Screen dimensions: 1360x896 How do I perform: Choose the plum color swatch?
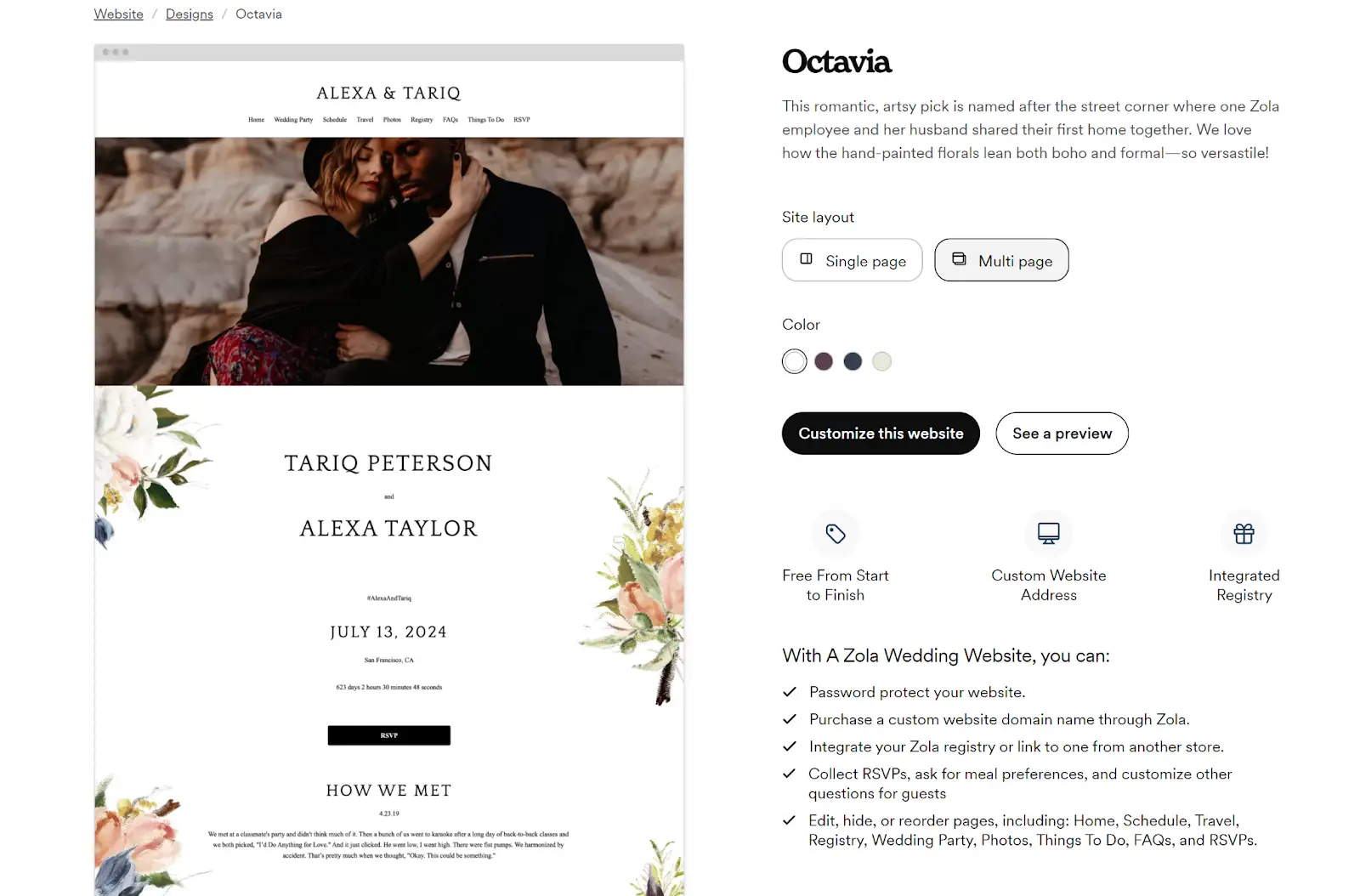pos(824,361)
